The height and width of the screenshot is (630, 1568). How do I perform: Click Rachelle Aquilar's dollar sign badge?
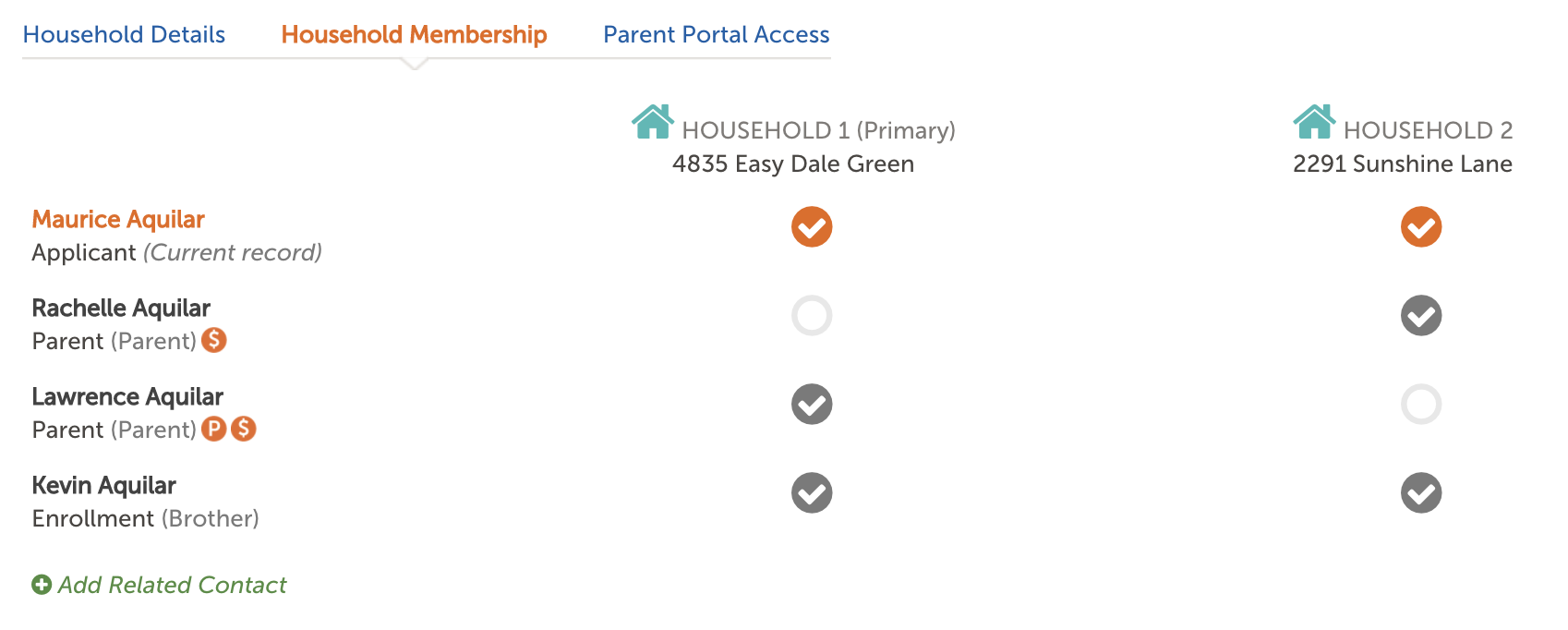[x=214, y=340]
